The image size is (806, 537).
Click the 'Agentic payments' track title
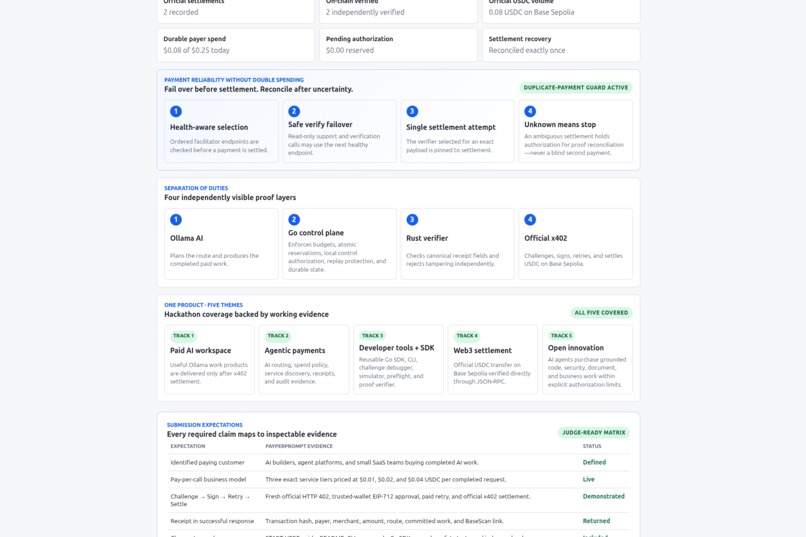[295, 350]
